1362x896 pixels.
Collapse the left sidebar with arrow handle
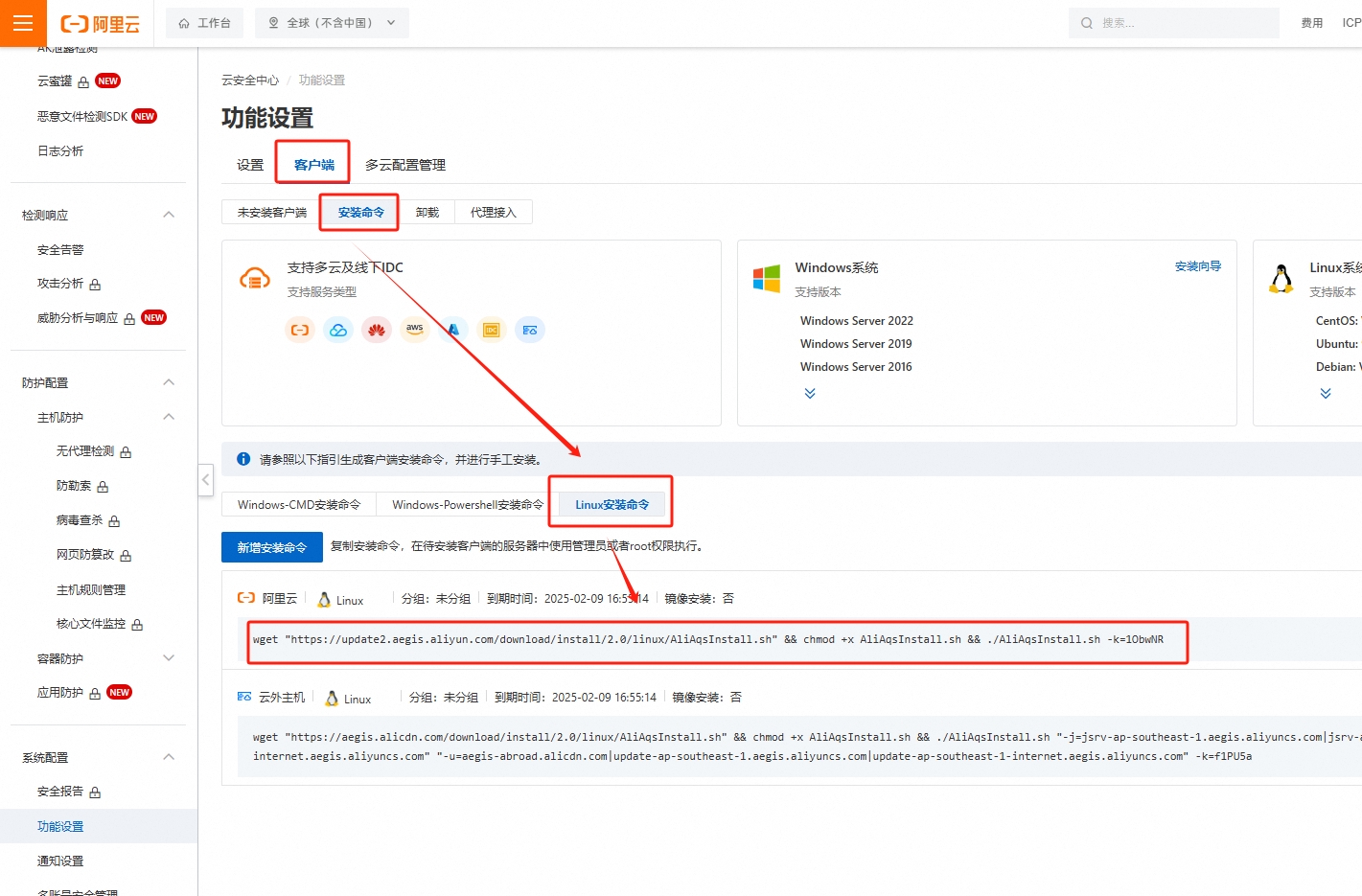pos(205,479)
